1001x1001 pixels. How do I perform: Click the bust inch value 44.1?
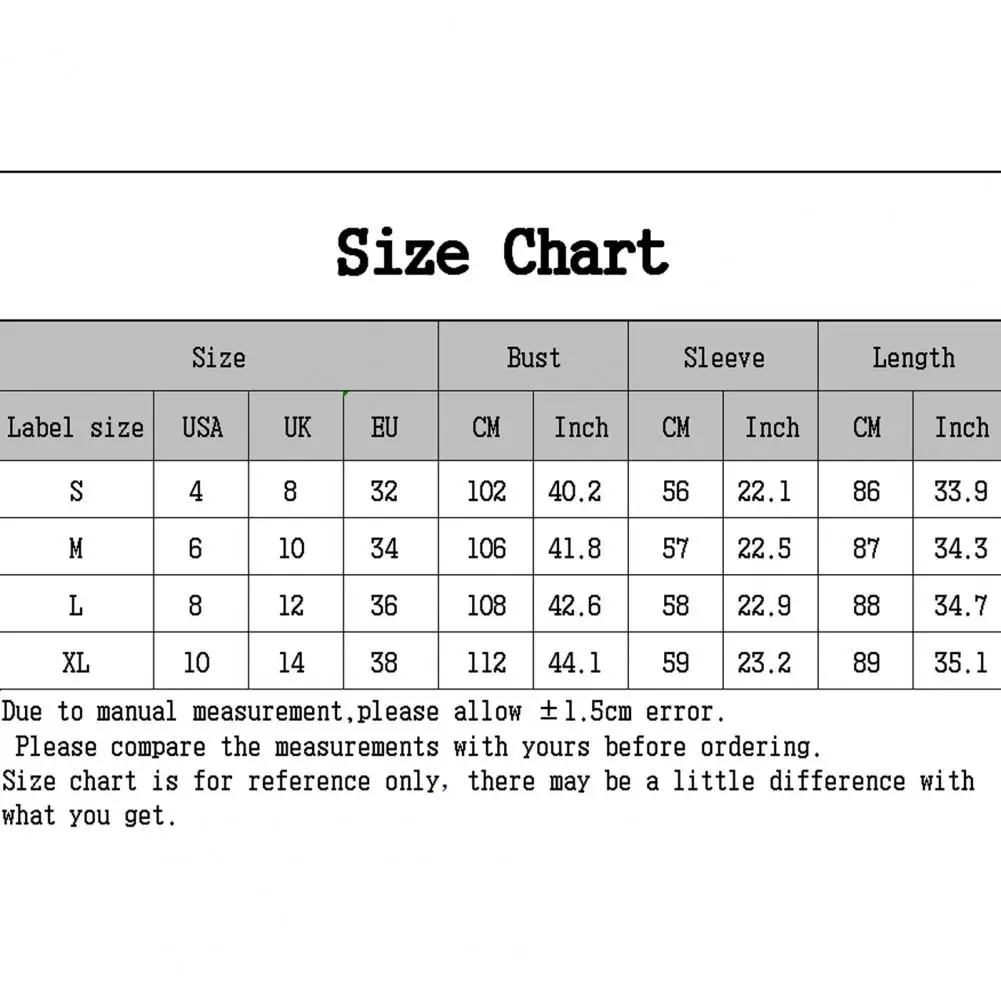[580, 661]
